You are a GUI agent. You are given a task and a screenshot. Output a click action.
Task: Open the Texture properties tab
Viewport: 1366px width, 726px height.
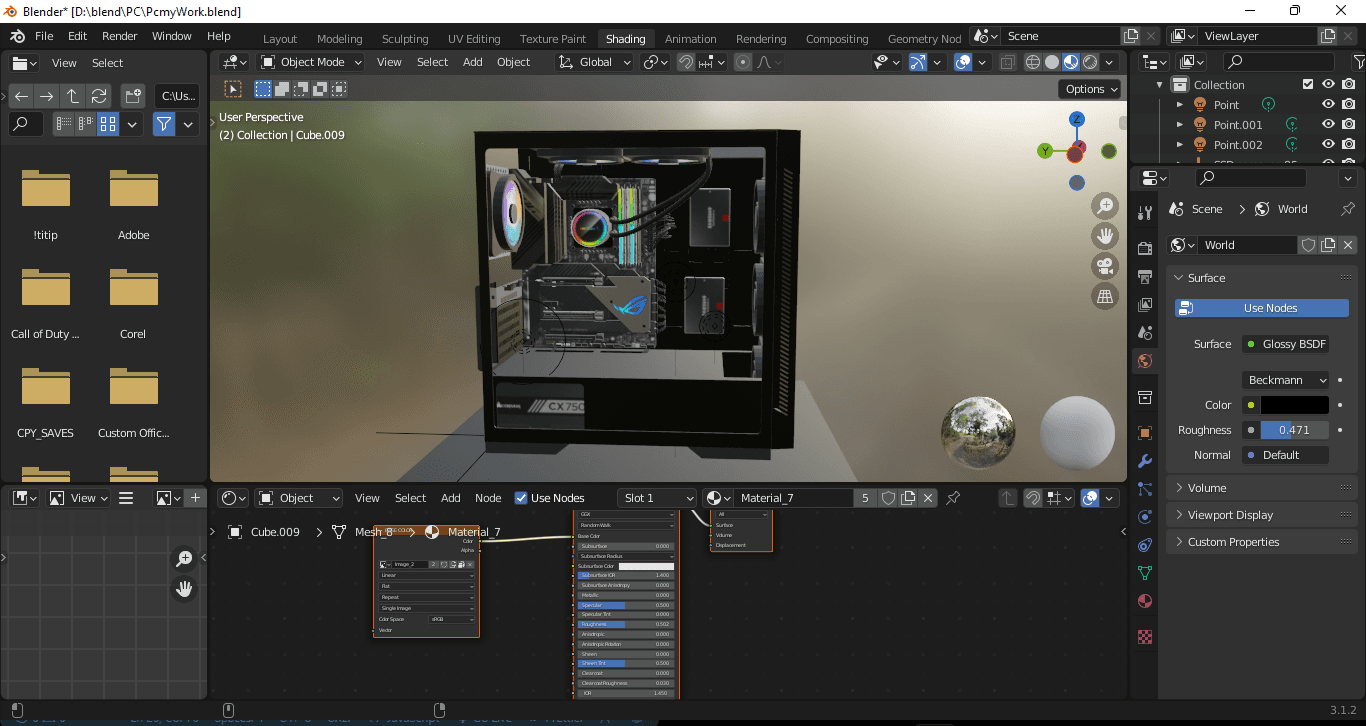[1145, 637]
